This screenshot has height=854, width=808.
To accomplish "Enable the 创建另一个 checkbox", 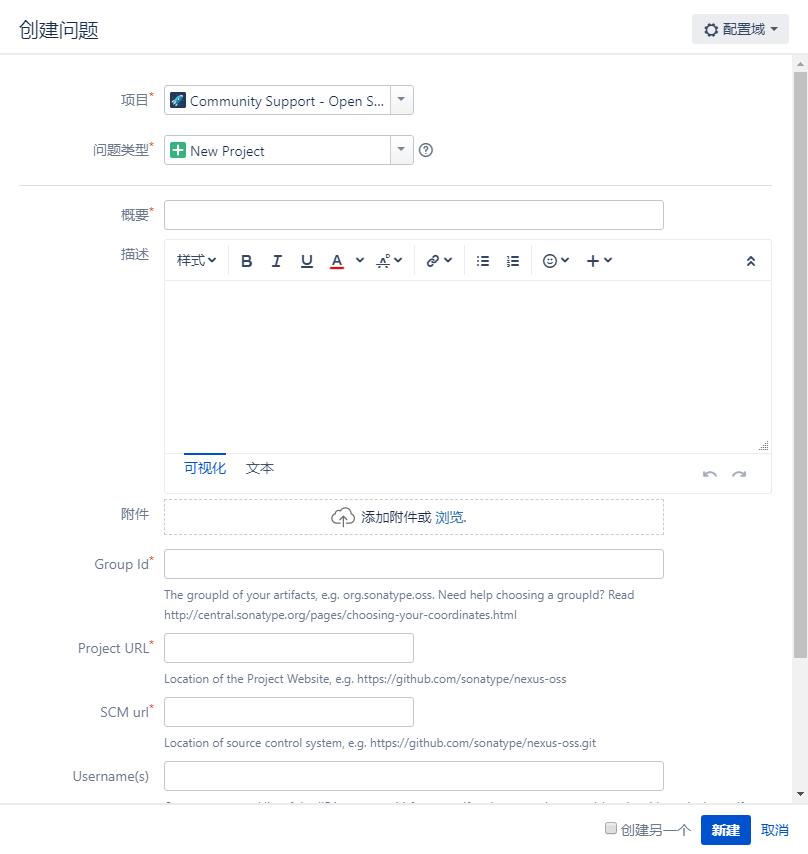I will click(x=611, y=829).
